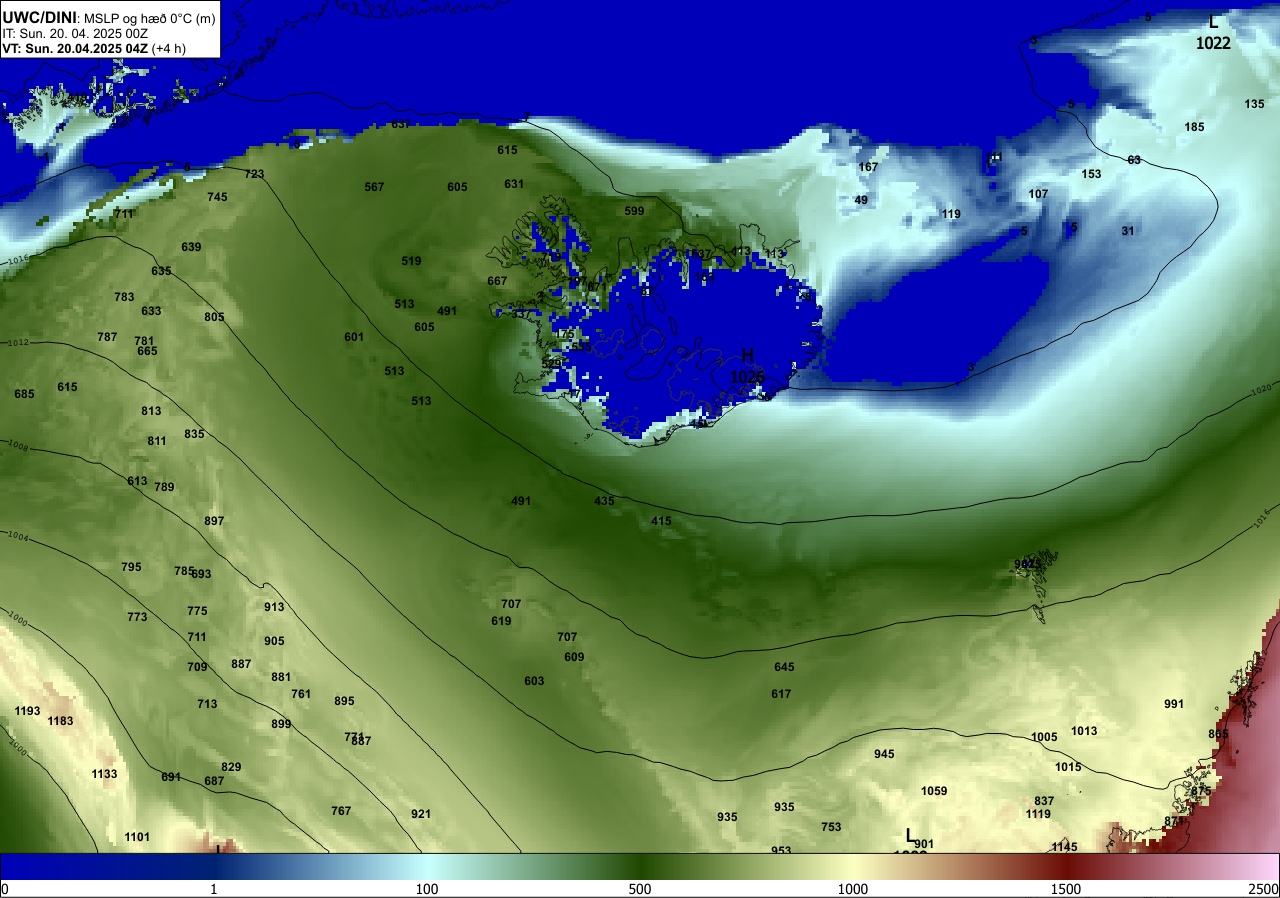Click the map value '135'
The image size is (1280, 898).
point(1254,104)
